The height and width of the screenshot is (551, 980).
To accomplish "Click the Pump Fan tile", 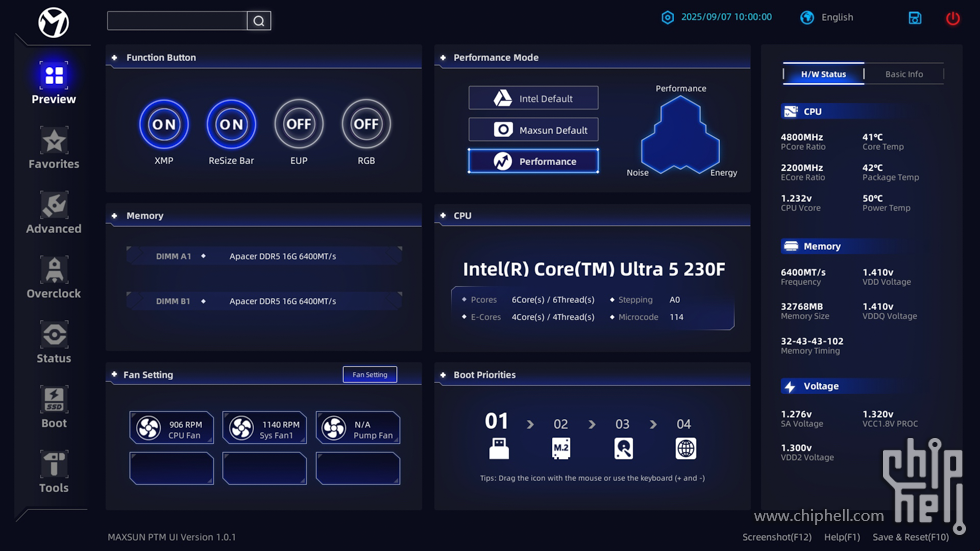I will (358, 428).
